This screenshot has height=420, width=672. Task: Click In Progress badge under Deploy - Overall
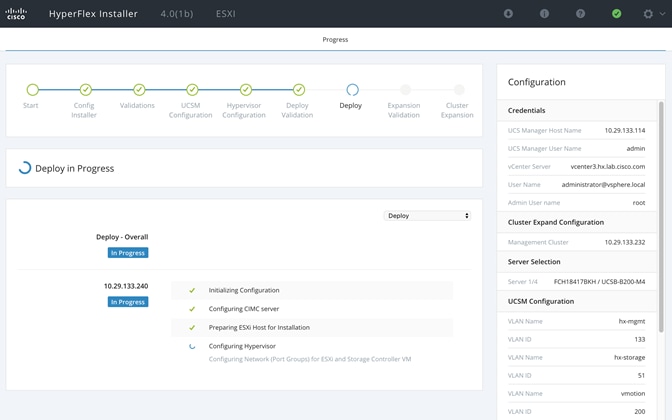pos(128,253)
